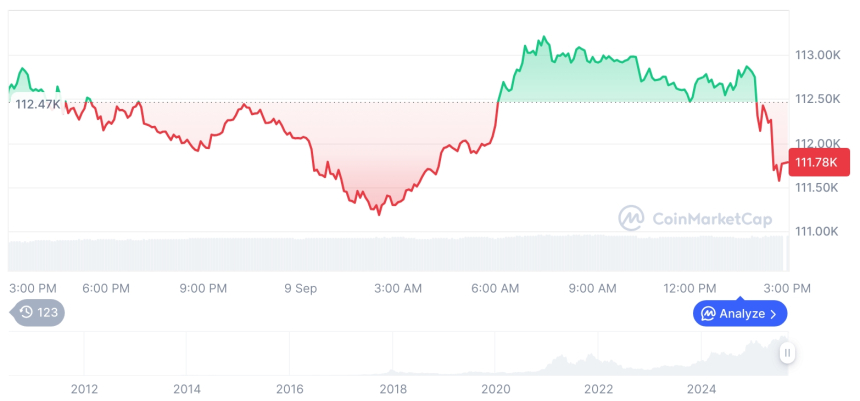Click the CoinMarketCap watermark logo icon

[x=631, y=217]
